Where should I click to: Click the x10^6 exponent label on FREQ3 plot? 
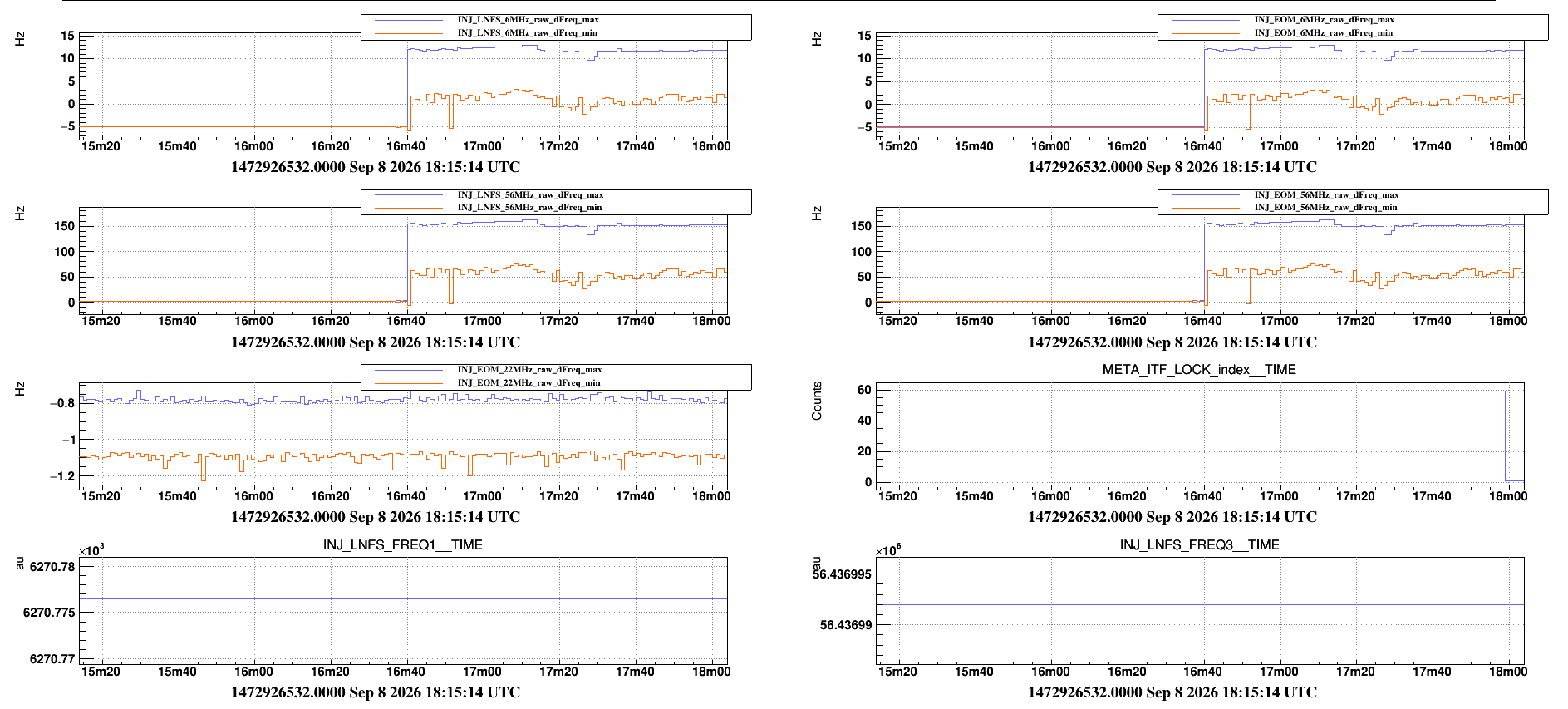(x=888, y=550)
